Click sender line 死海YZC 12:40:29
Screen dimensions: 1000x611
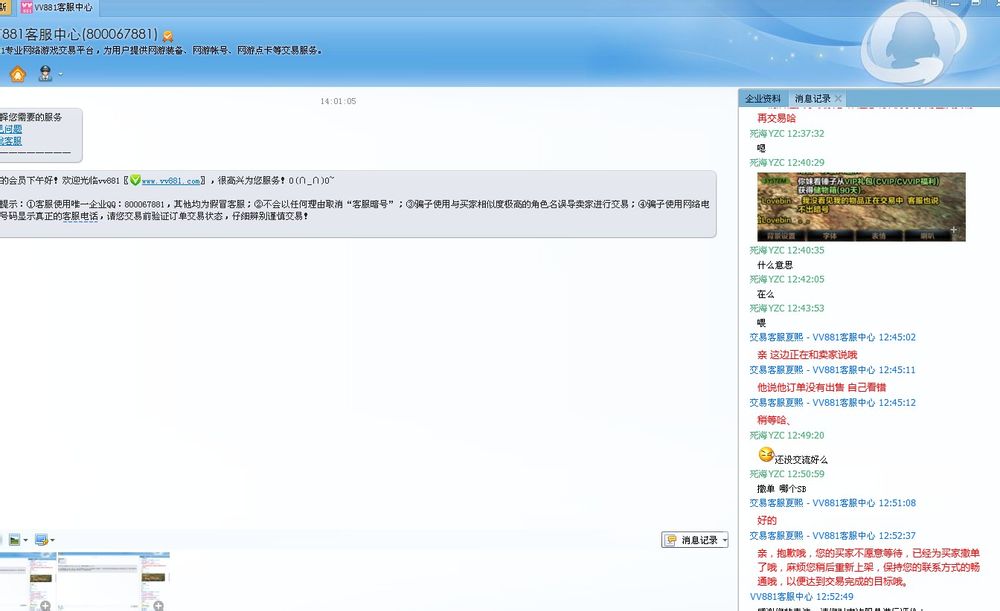click(x=786, y=163)
